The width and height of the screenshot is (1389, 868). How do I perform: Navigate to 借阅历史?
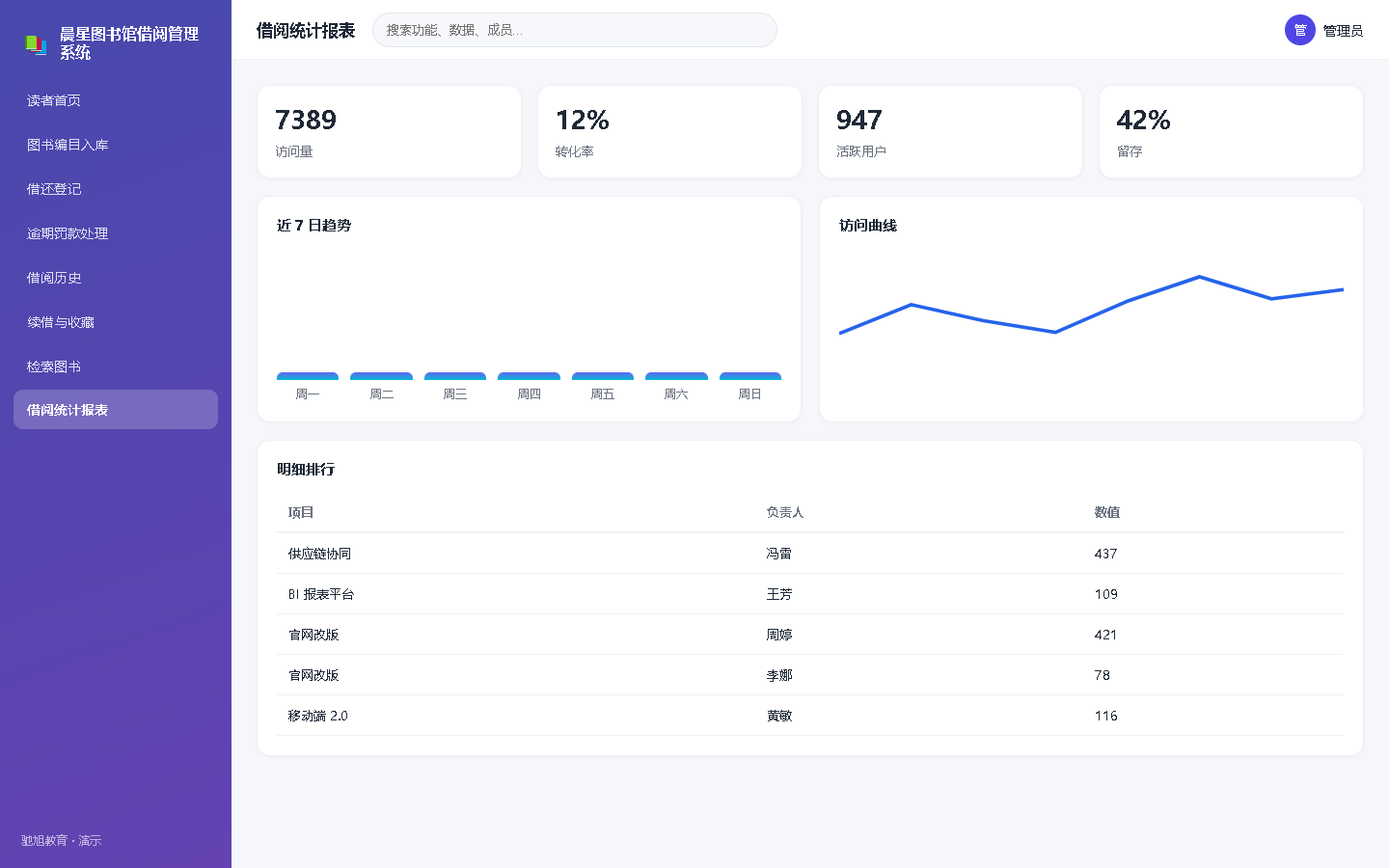coord(116,278)
